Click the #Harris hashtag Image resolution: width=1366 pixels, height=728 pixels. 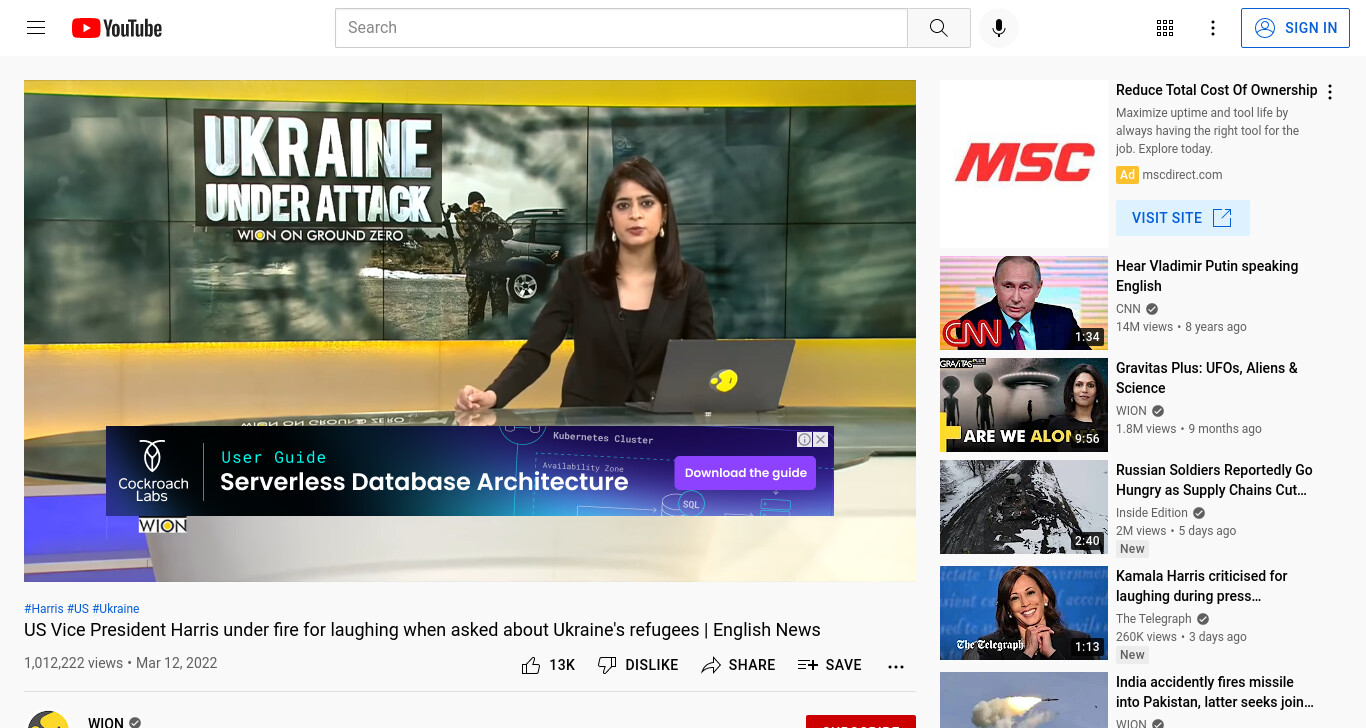44,609
